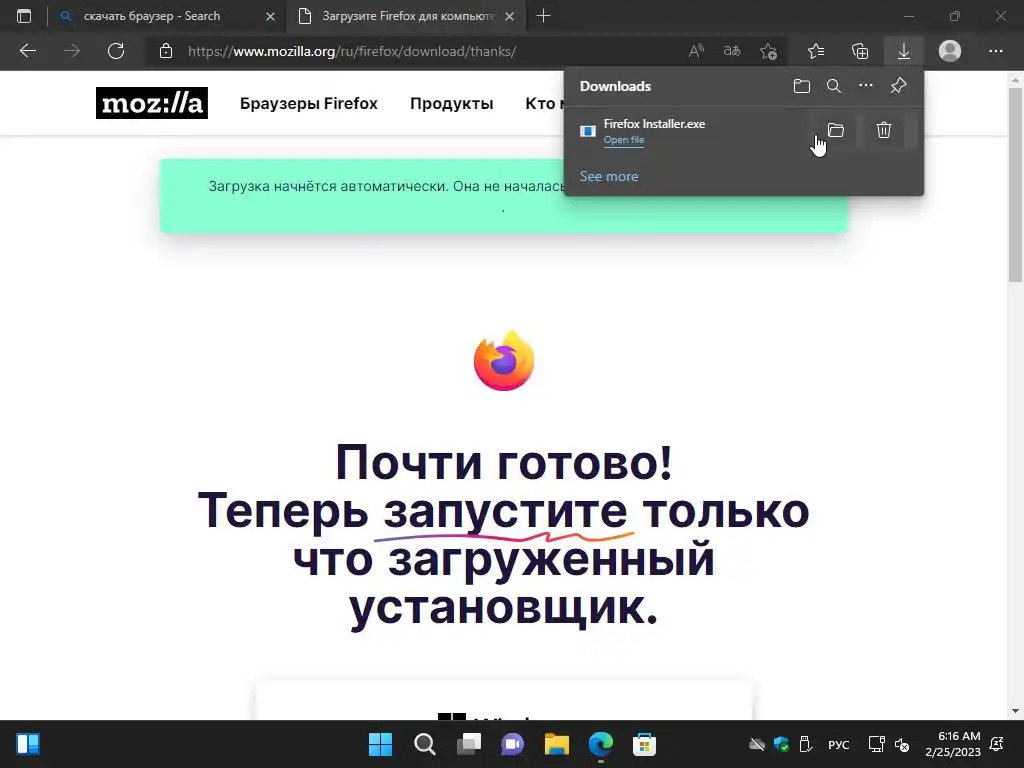Open the notifications bell in tray
Screen dimensions: 1024x768
(x=997, y=744)
